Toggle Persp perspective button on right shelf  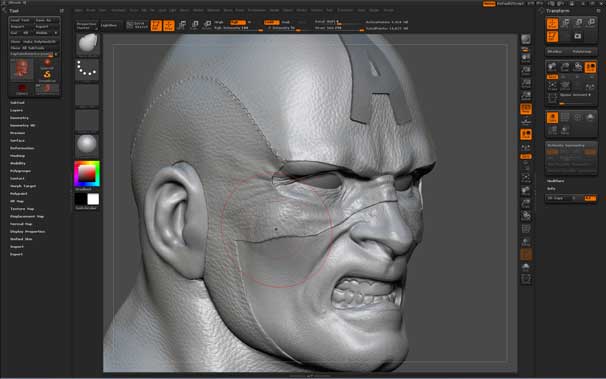[526, 109]
